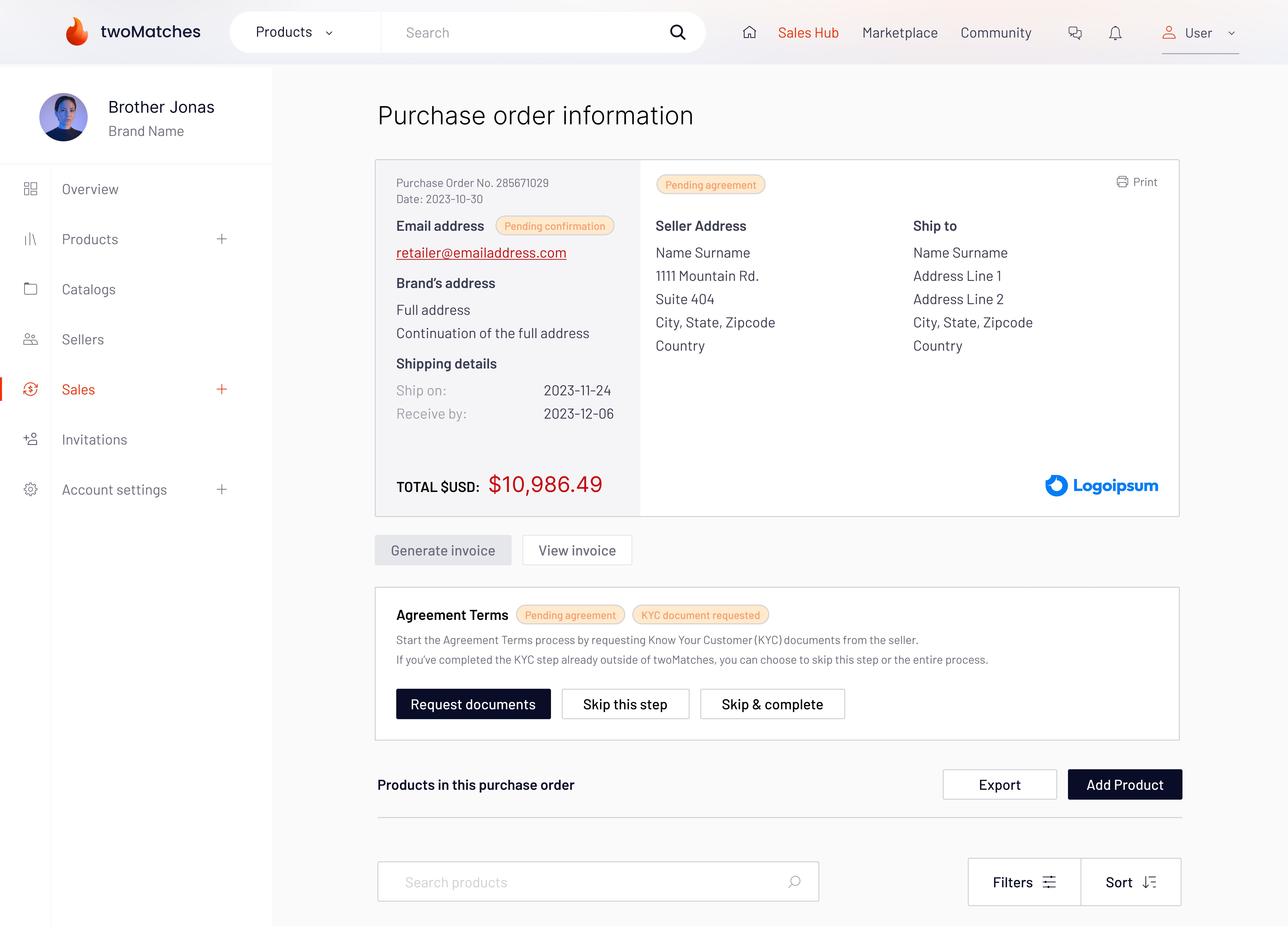This screenshot has width=1288, height=926.
Task: Open the User account dropdown
Action: [x=1199, y=33]
